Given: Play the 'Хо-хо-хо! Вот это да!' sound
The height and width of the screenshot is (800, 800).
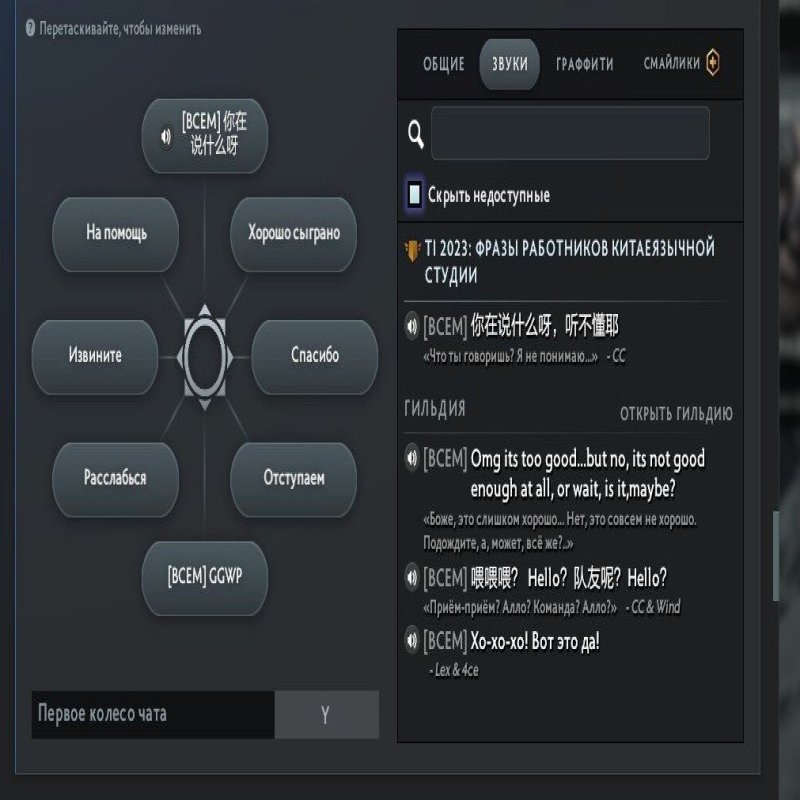Looking at the screenshot, I should pos(412,641).
